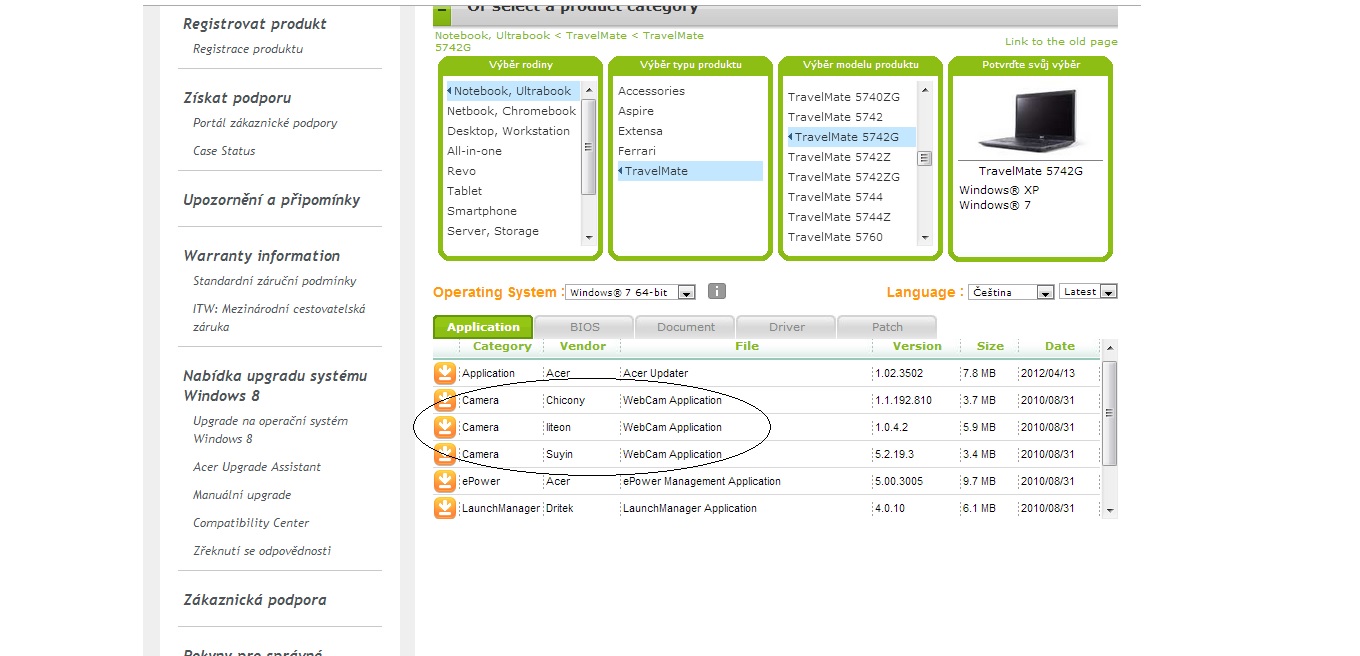This screenshot has width=1360, height=656.
Task: Select TravelMate 5742Z model
Action: click(x=839, y=157)
